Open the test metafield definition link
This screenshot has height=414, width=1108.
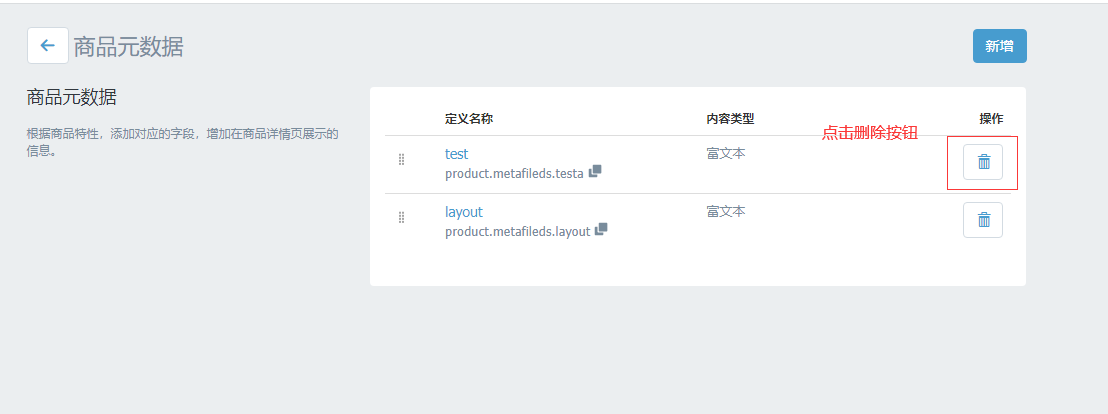coord(456,153)
